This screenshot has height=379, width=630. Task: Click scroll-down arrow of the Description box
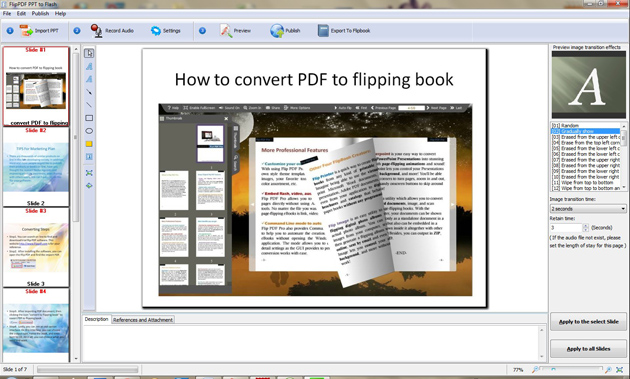click(541, 356)
